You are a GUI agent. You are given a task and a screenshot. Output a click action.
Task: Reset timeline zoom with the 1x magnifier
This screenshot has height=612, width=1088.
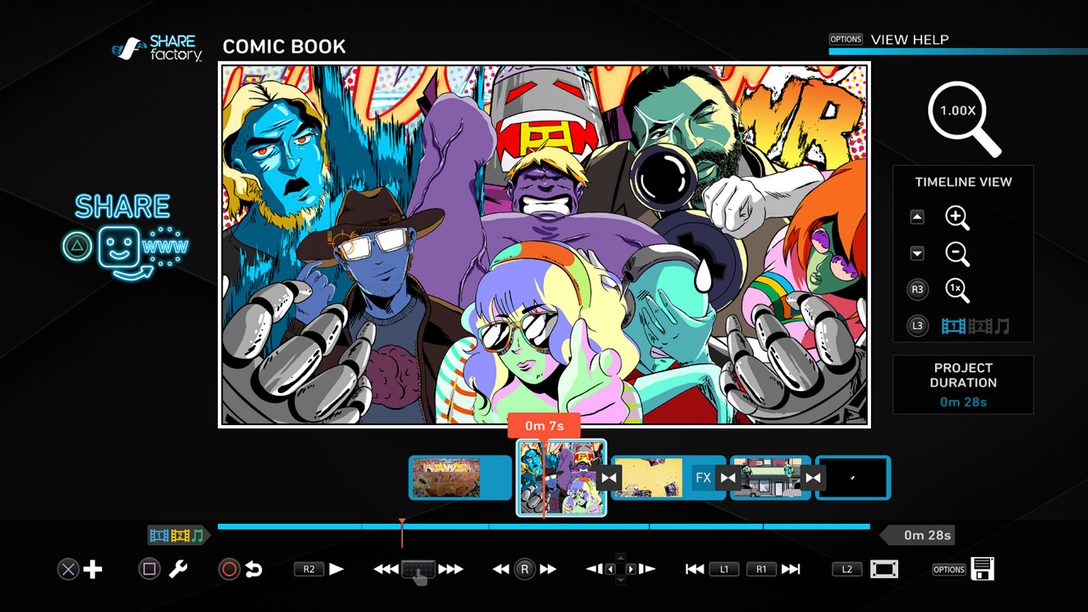pos(957,289)
